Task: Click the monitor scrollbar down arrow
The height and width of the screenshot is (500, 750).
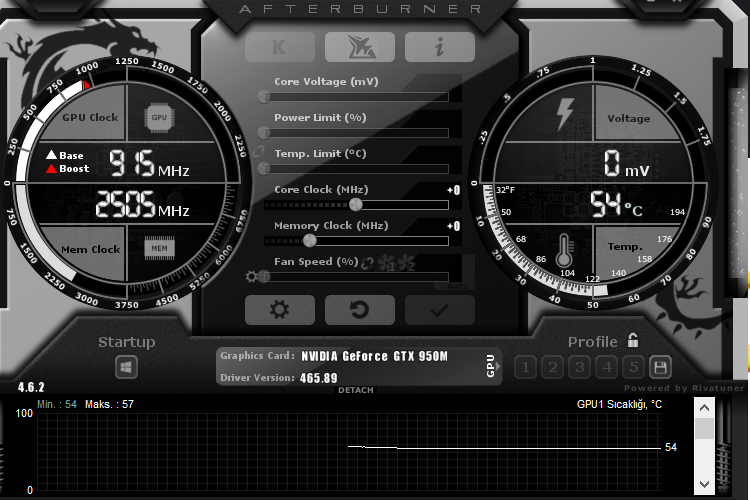Action: (x=704, y=484)
